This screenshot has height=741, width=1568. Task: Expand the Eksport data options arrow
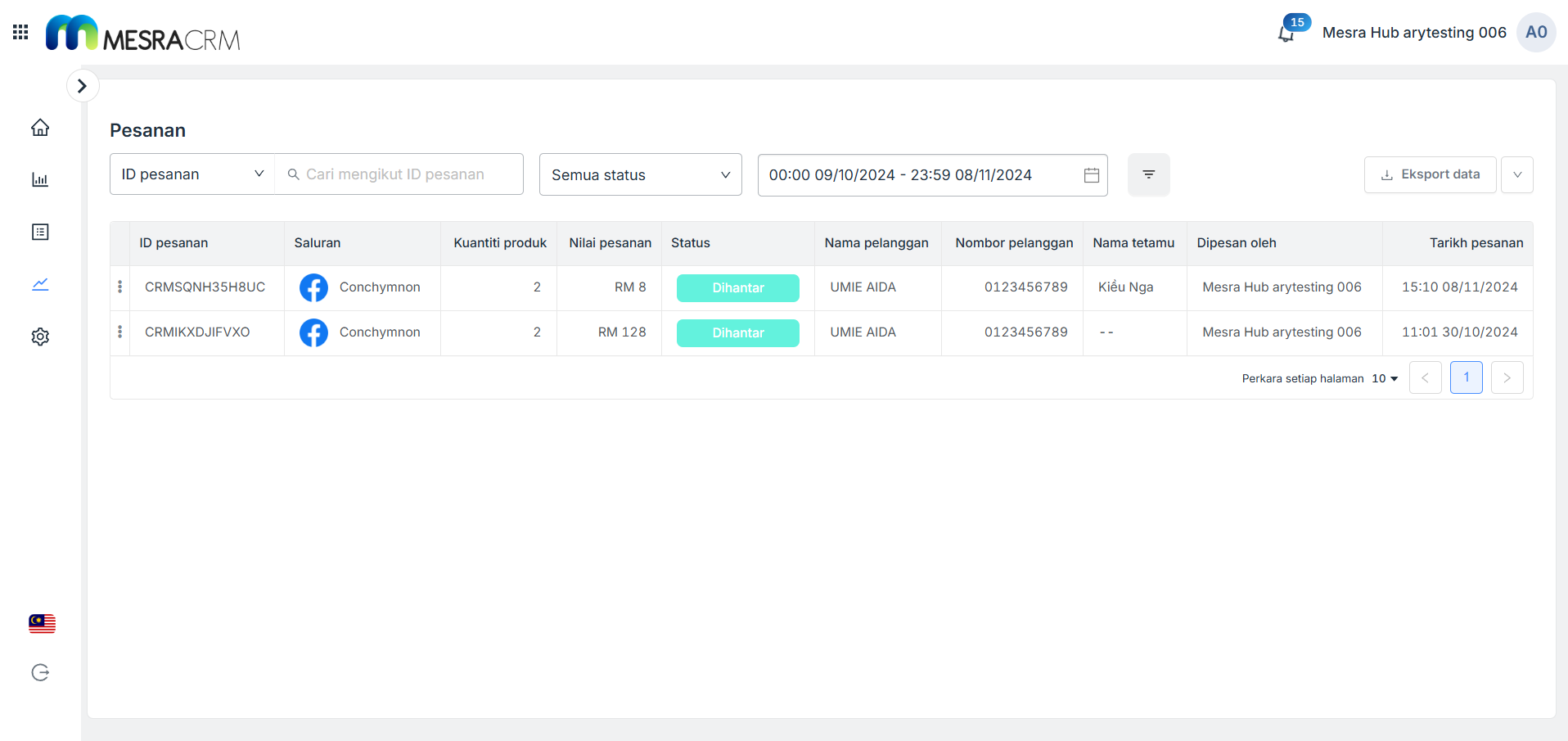pyautogui.click(x=1516, y=174)
